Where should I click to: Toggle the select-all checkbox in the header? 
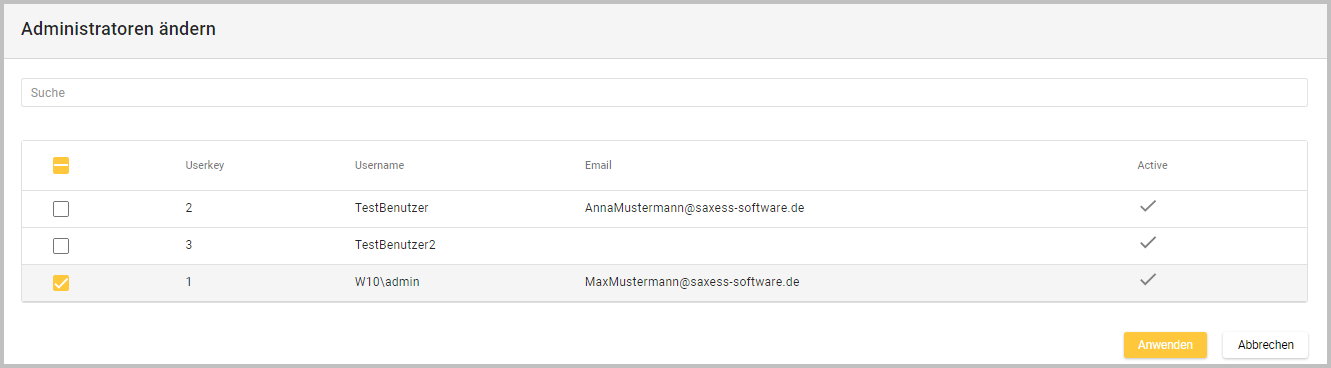(x=61, y=166)
